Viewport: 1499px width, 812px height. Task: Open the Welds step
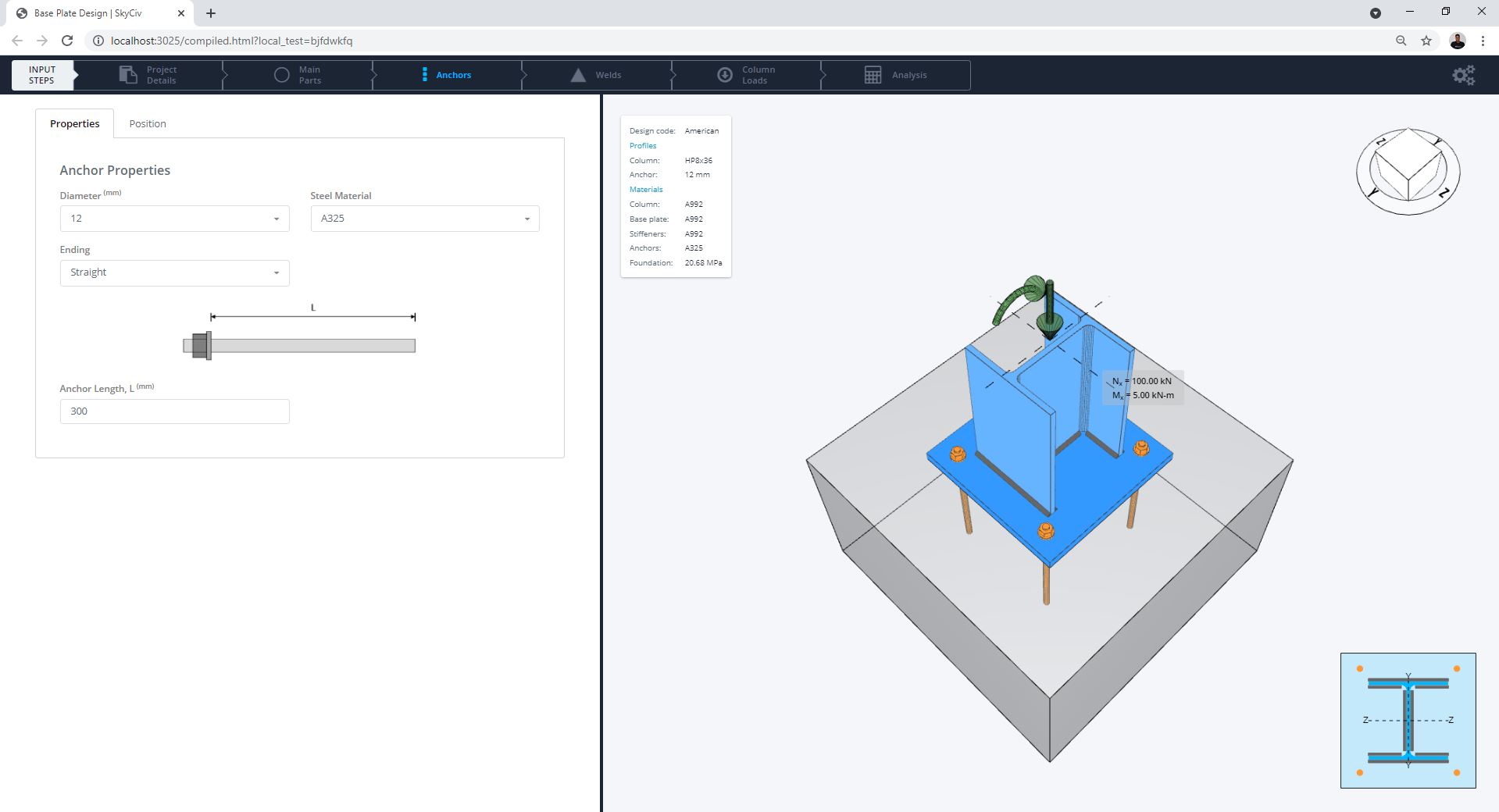tap(578, 74)
